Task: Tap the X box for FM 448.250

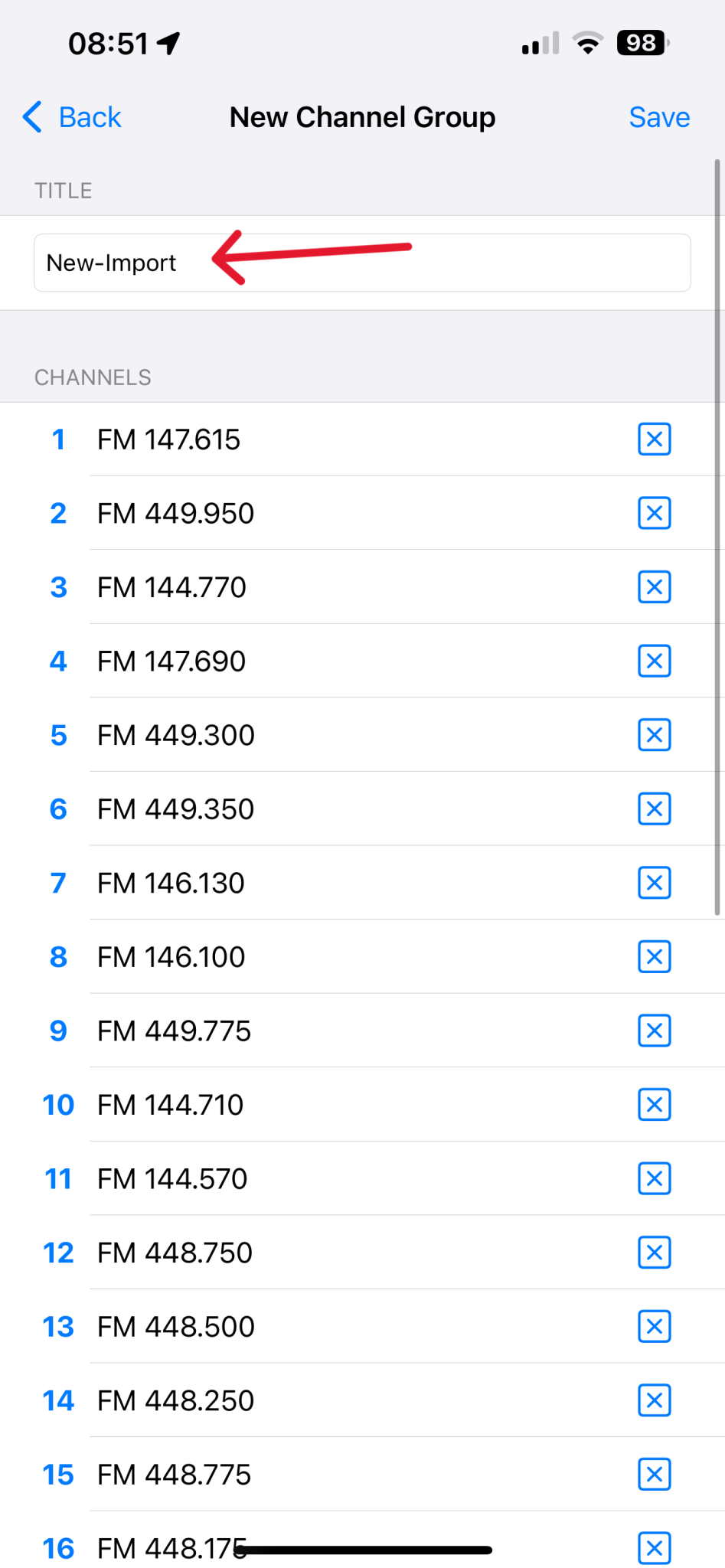Action: point(654,1400)
